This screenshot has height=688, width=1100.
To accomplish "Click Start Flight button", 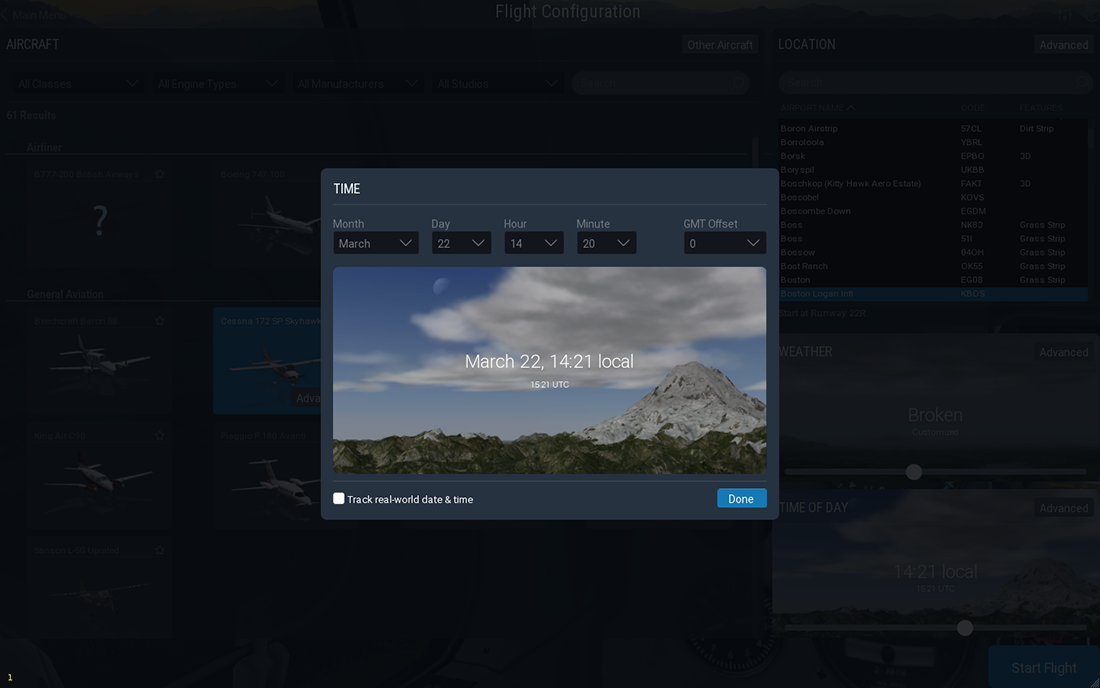I will coord(1044,668).
